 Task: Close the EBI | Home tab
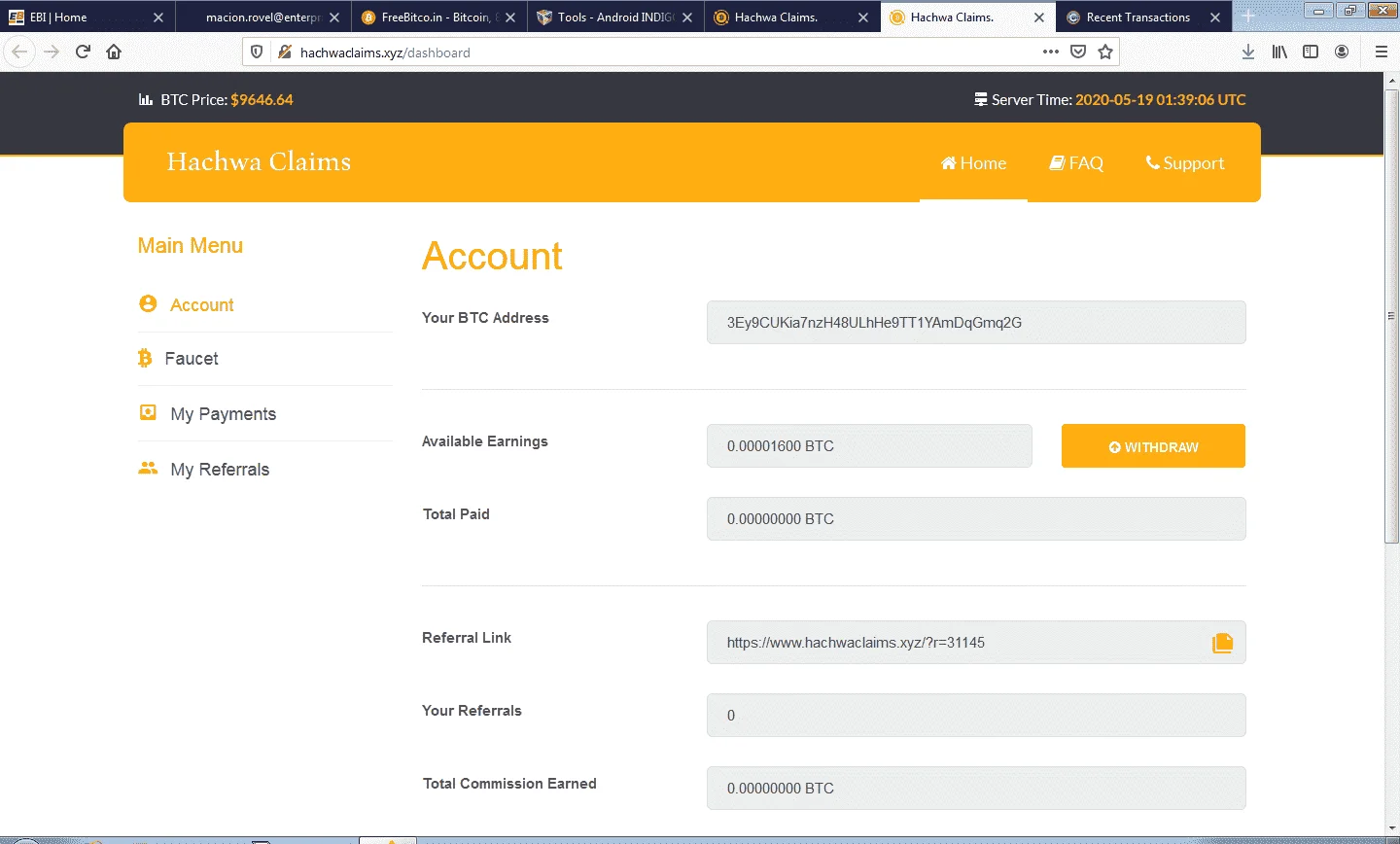pyautogui.click(x=158, y=18)
